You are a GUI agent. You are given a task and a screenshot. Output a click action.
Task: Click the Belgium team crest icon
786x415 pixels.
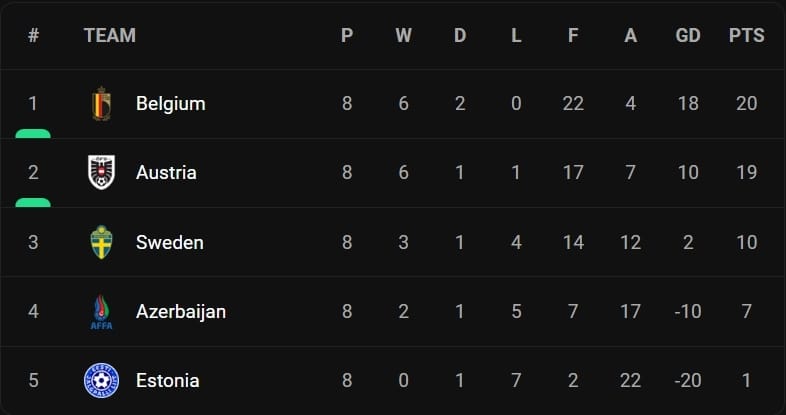[x=101, y=103]
